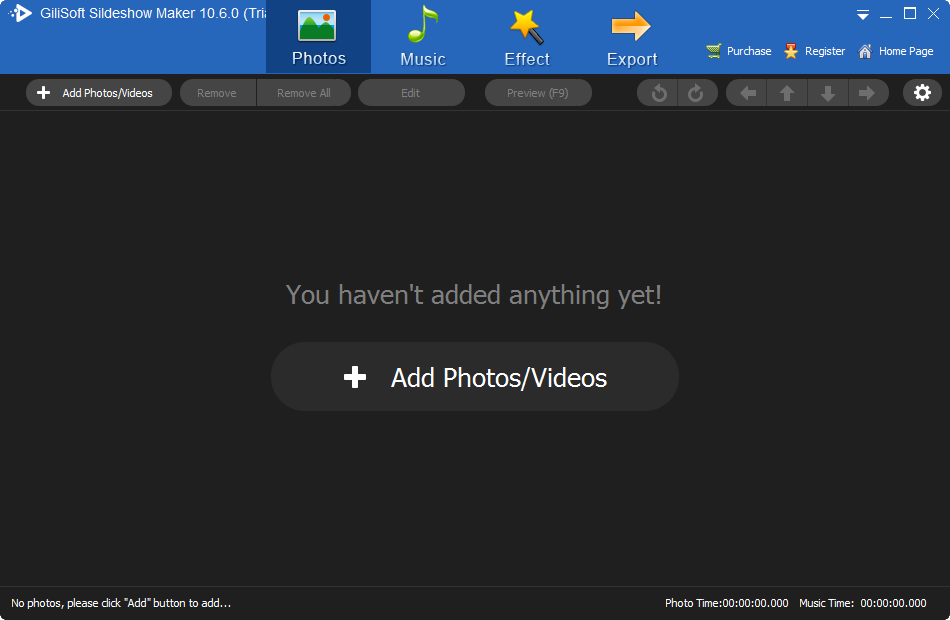950x620 pixels.
Task: Open the settings gear
Action: pyautogui.click(x=922, y=92)
